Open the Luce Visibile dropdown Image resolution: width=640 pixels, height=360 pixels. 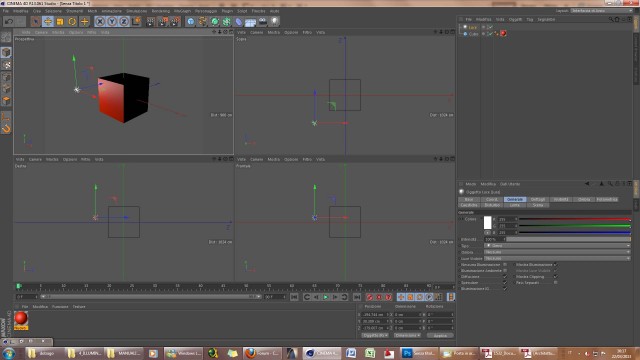[x=557, y=258]
